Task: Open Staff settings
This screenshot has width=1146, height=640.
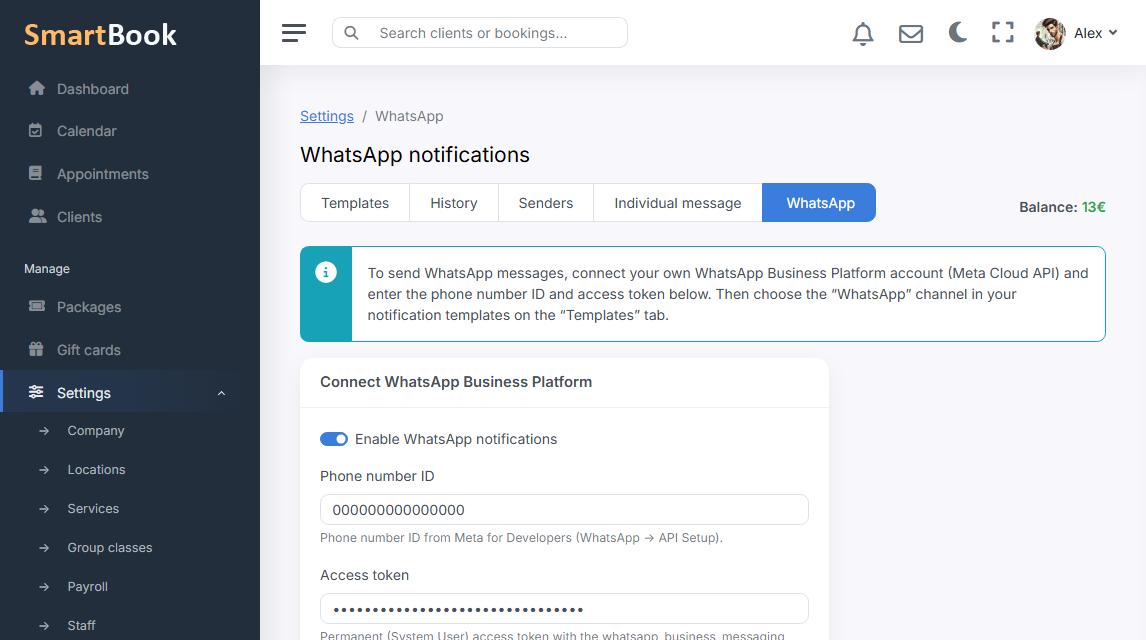Action: (x=81, y=625)
